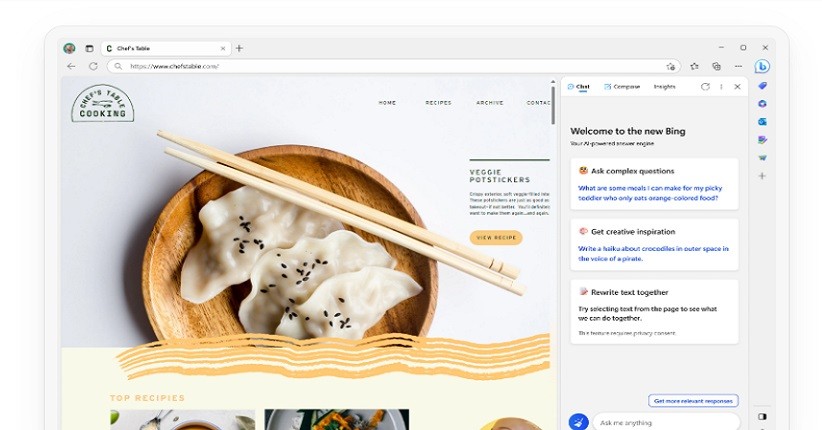The width and height of the screenshot is (822, 430).
Task: Open the Designer sidebar icon below Outlook
Action: 762,139
